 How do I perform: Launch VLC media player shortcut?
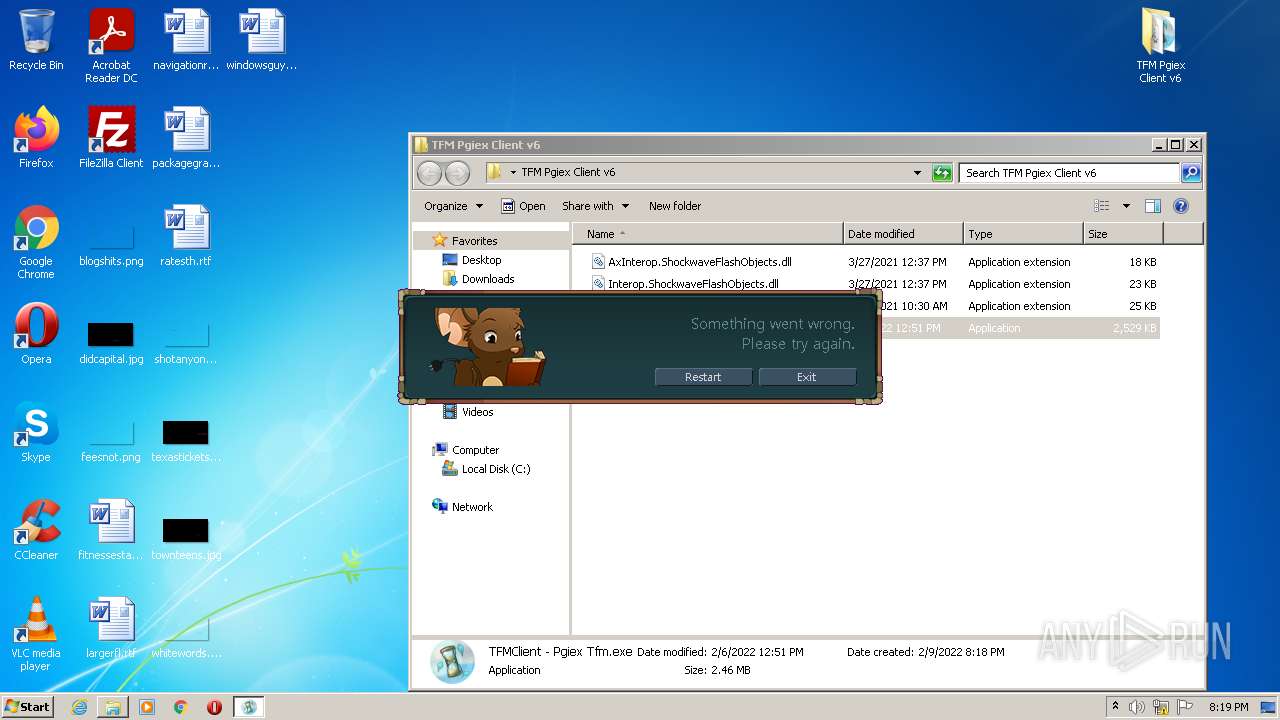click(x=36, y=634)
